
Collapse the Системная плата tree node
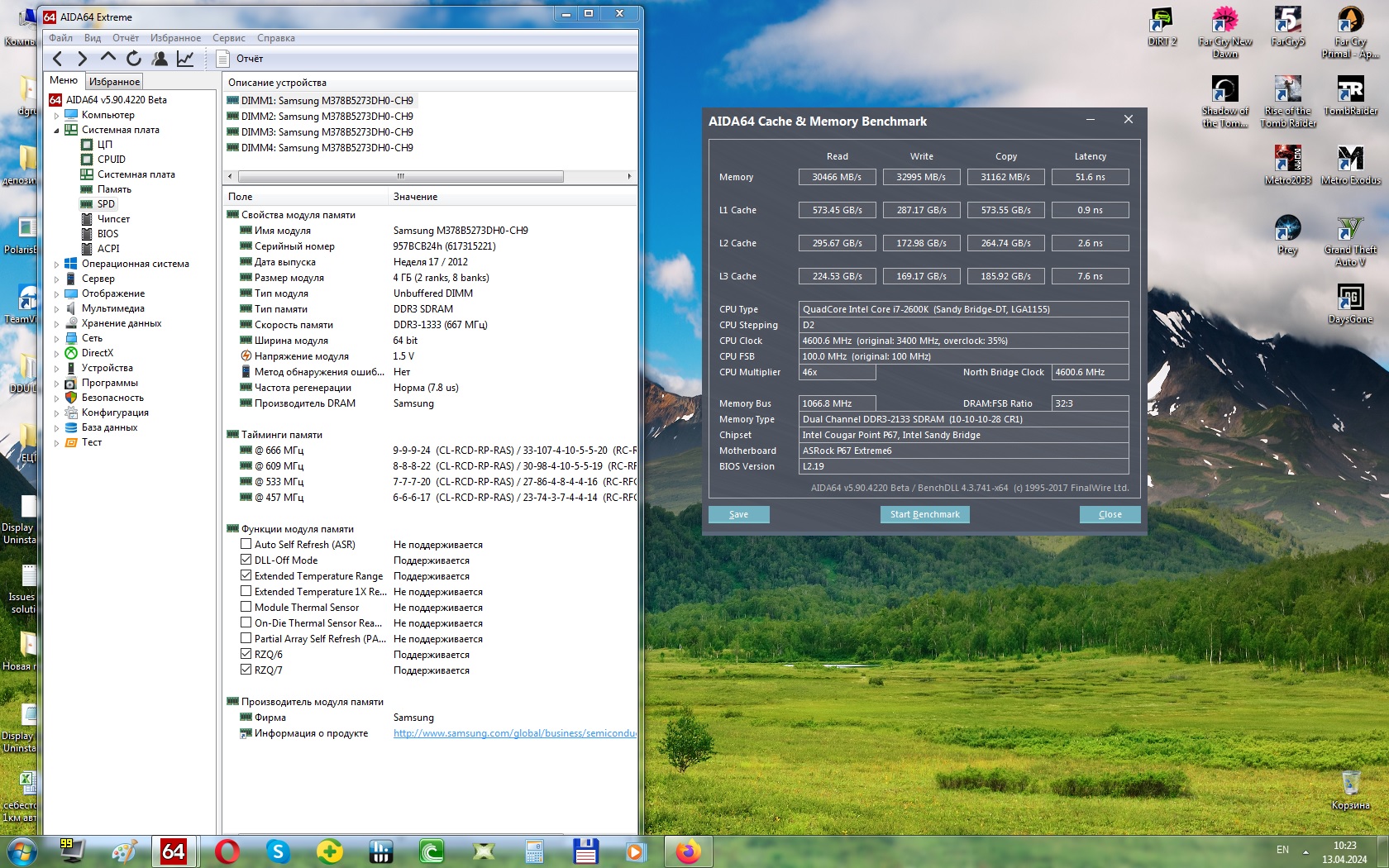[56, 131]
